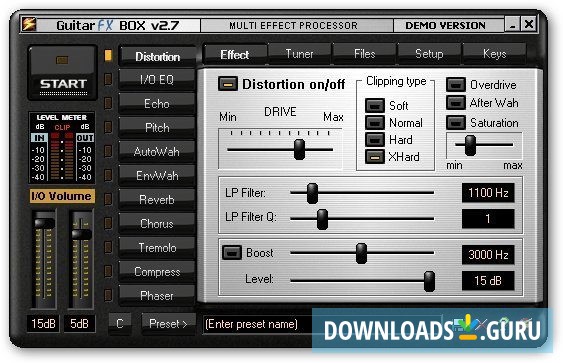563x363 pixels.
Task: Click the C clear preset button
Action: 120,324
